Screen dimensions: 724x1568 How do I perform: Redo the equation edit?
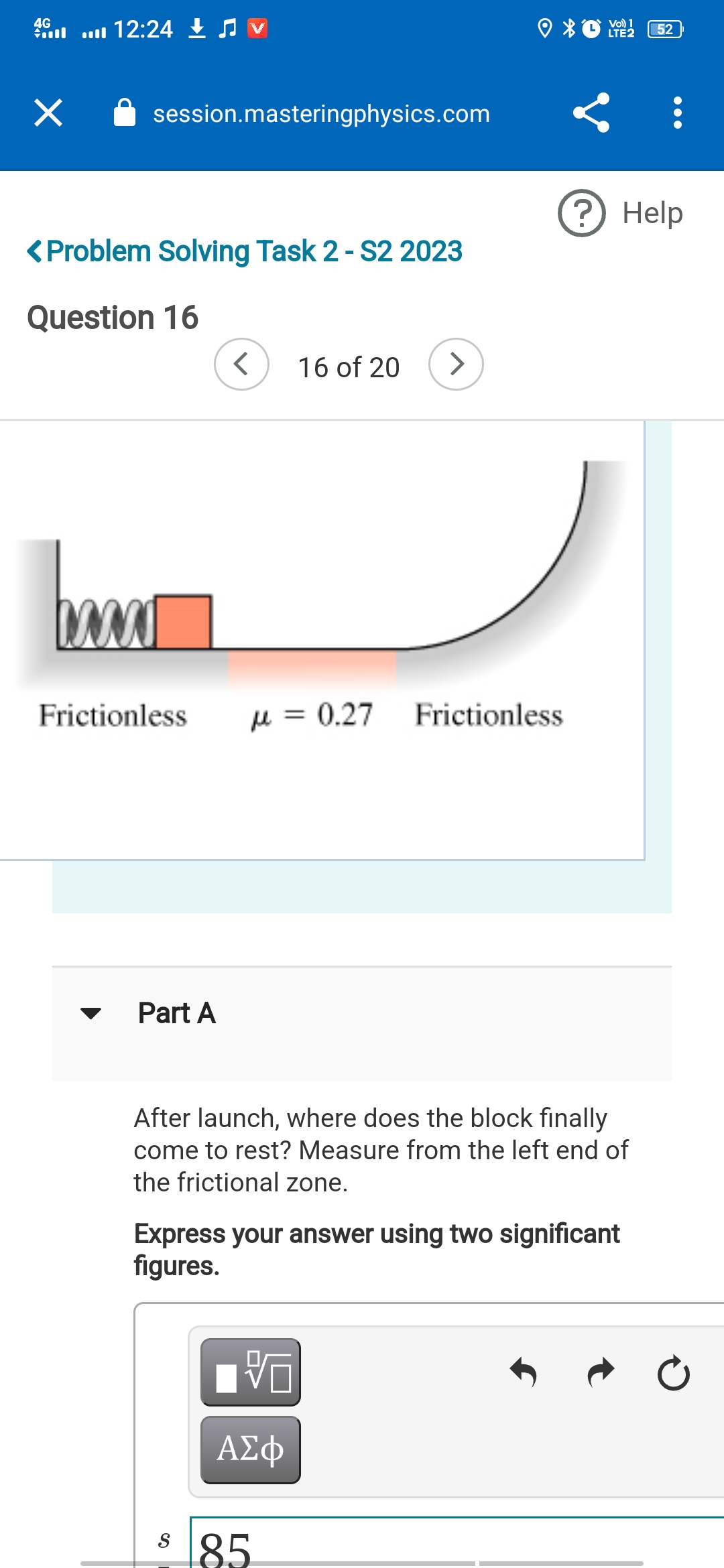pos(599,1371)
